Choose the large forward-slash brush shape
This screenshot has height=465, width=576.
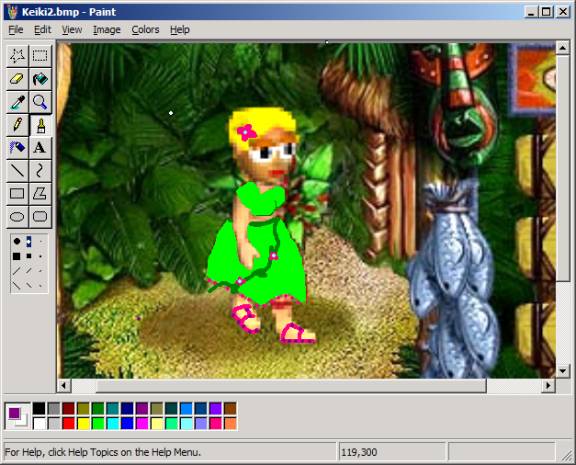click(x=17, y=271)
